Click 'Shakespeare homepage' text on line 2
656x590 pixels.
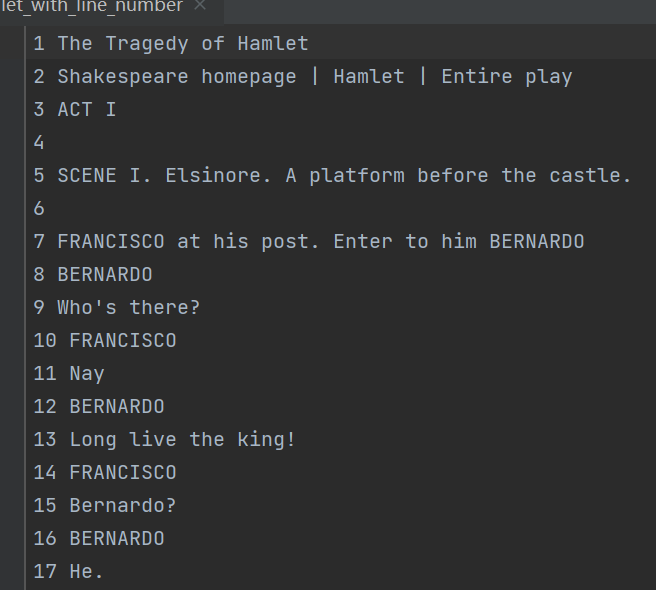click(x=176, y=77)
